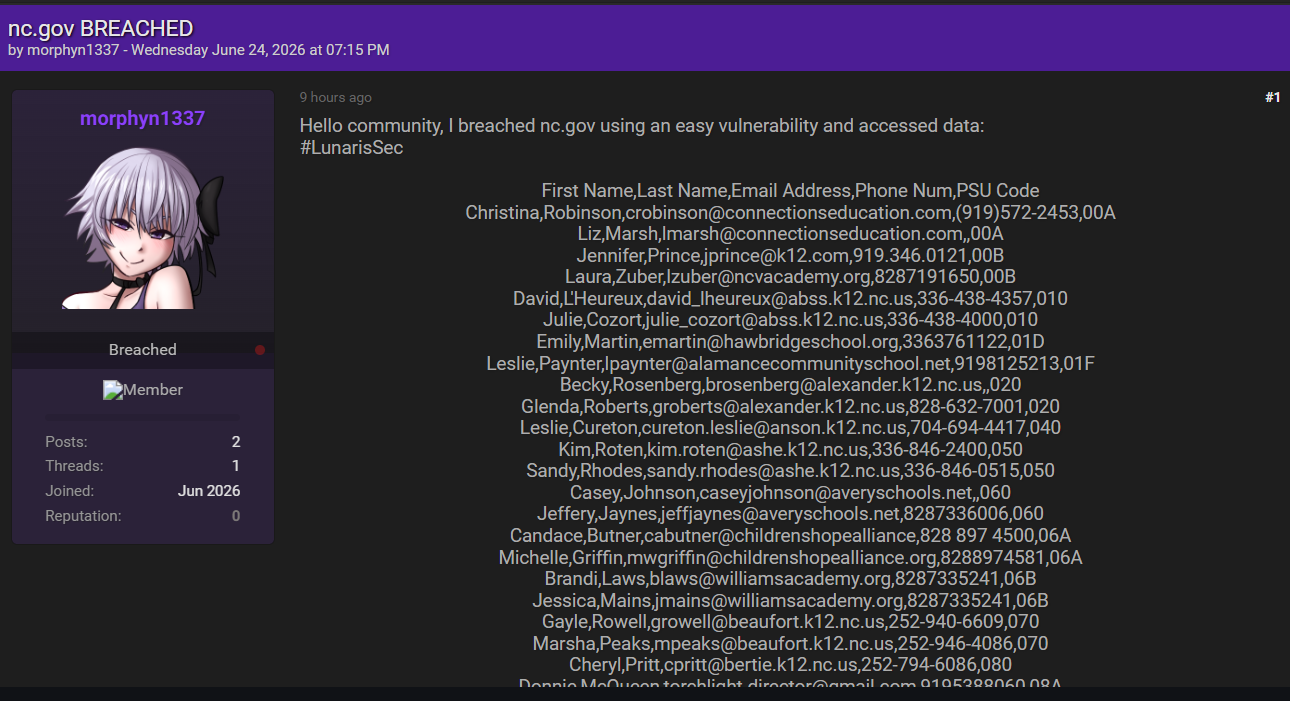
Task: Click the crobinson@connectionseducation.com email line
Action: coord(790,212)
